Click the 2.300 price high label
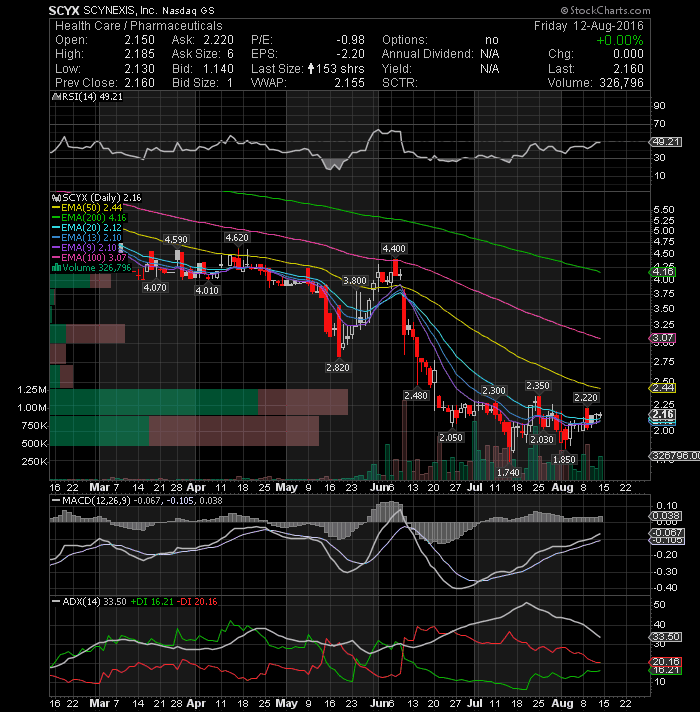The image size is (700, 712). [x=494, y=391]
